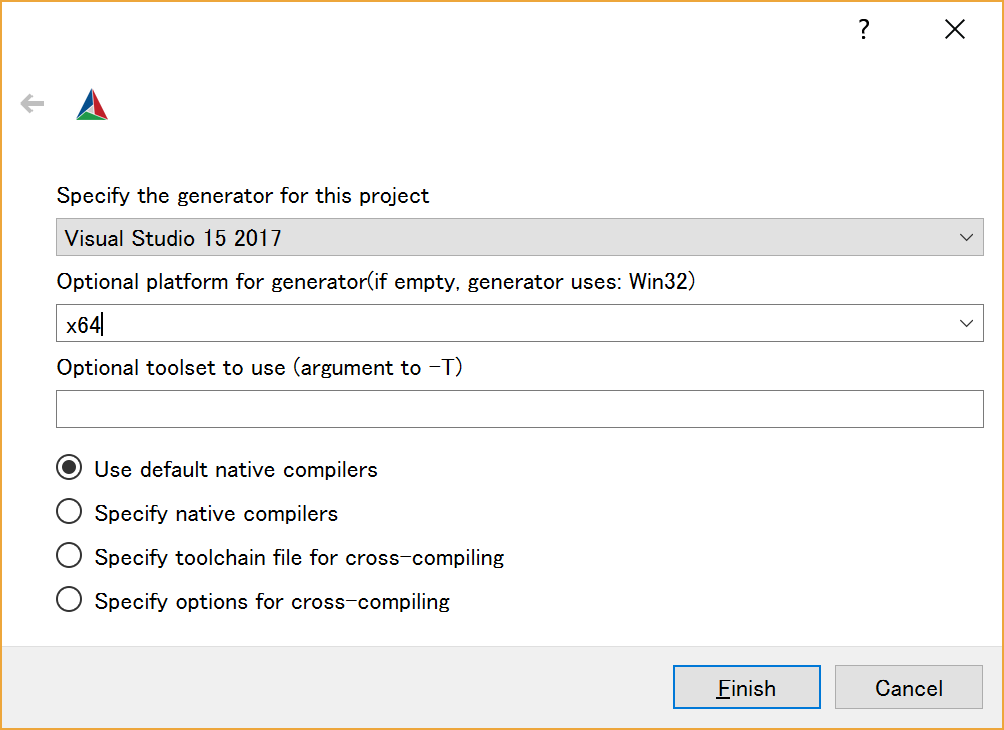Image resolution: width=1004 pixels, height=730 pixels.
Task: Go back using the left arrow
Action: [x=33, y=104]
